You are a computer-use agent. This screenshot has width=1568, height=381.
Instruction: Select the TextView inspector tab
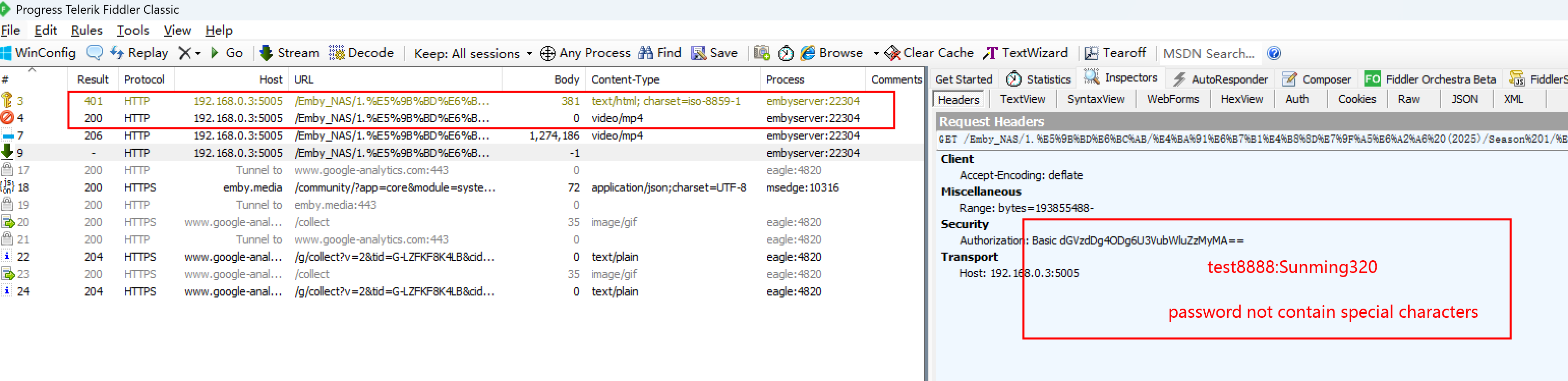pos(1023,99)
